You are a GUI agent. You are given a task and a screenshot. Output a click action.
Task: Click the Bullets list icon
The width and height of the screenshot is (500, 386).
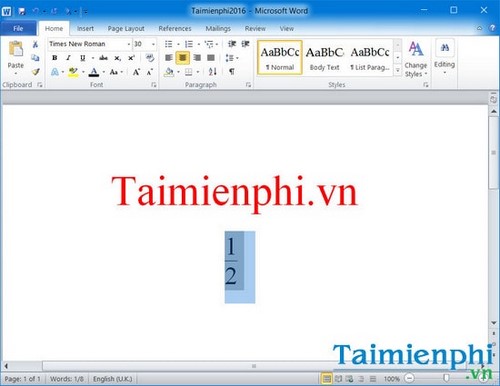169,44
